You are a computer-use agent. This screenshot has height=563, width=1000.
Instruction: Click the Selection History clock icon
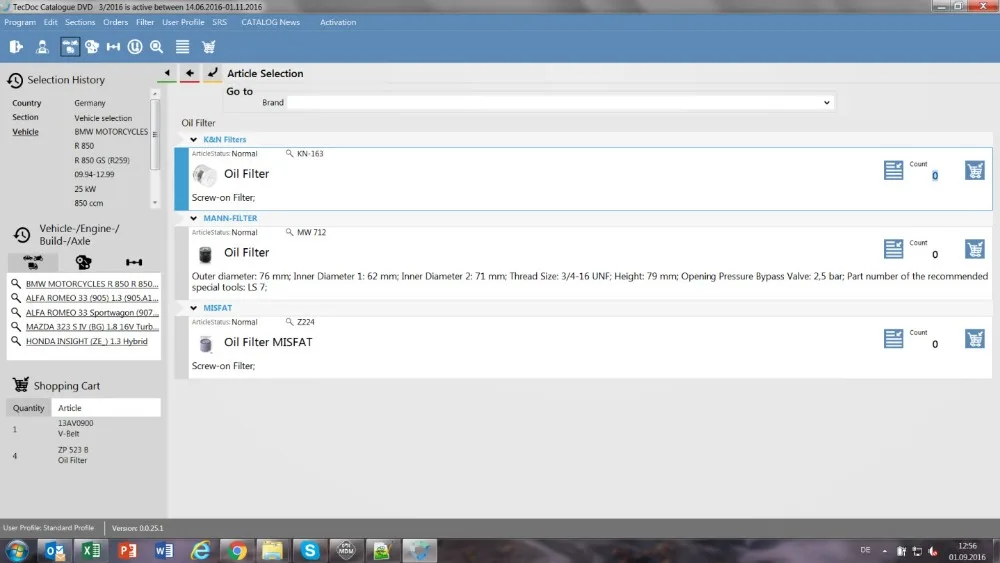(15, 80)
